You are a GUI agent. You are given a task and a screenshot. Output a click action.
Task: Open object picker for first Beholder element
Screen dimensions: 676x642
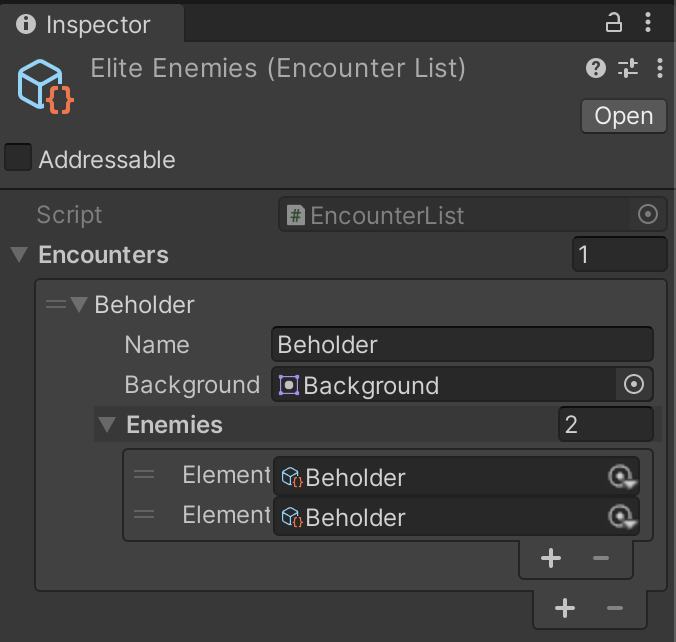pyautogui.click(x=621, y=476)
